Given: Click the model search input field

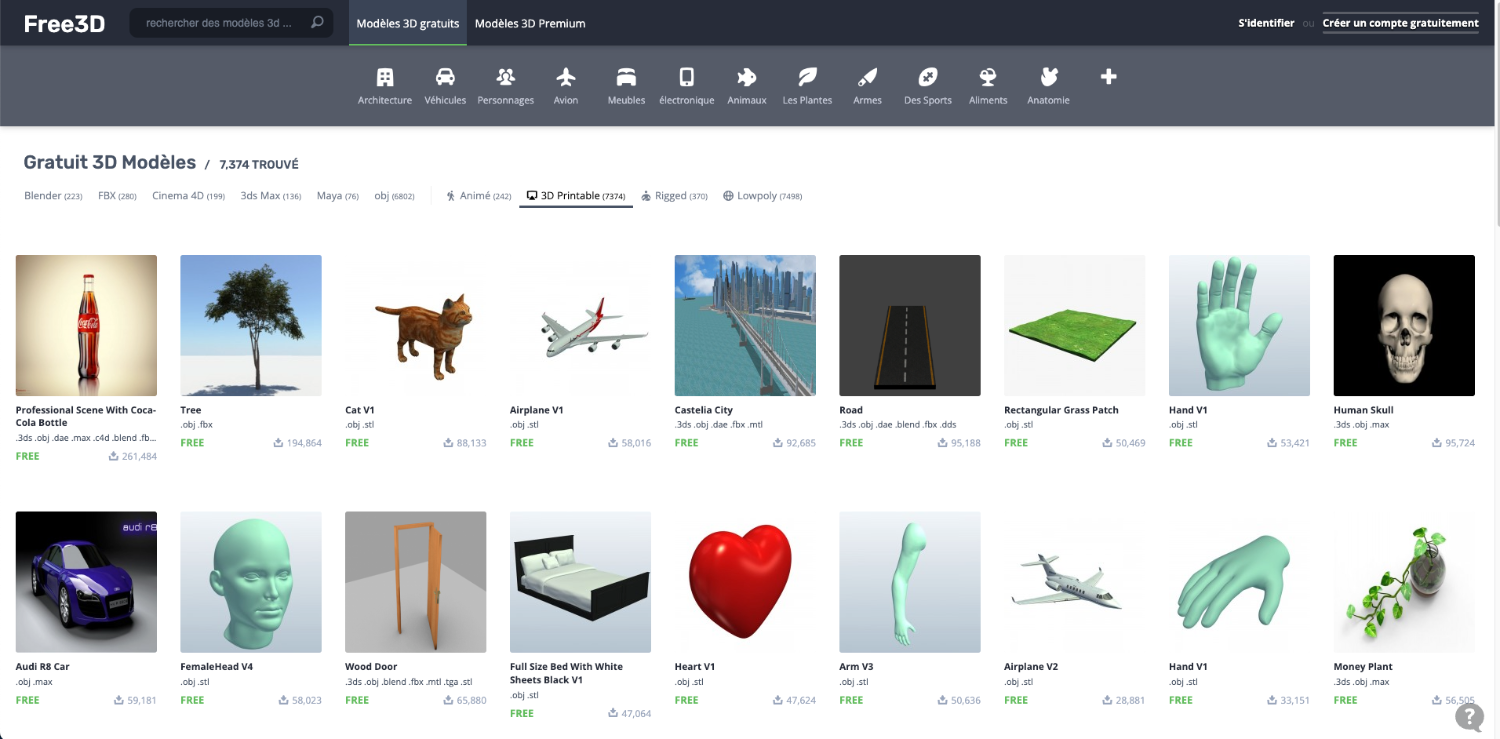Looking at the screenshot, I should (220, 23).
